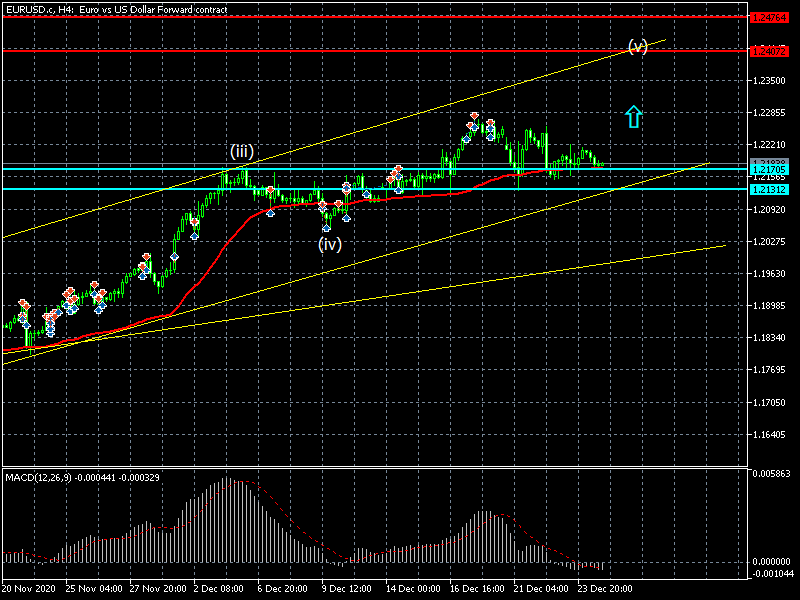Click the 1.22210 price scale value
Viewport: 800px width, 600px height.
(769, 145)
